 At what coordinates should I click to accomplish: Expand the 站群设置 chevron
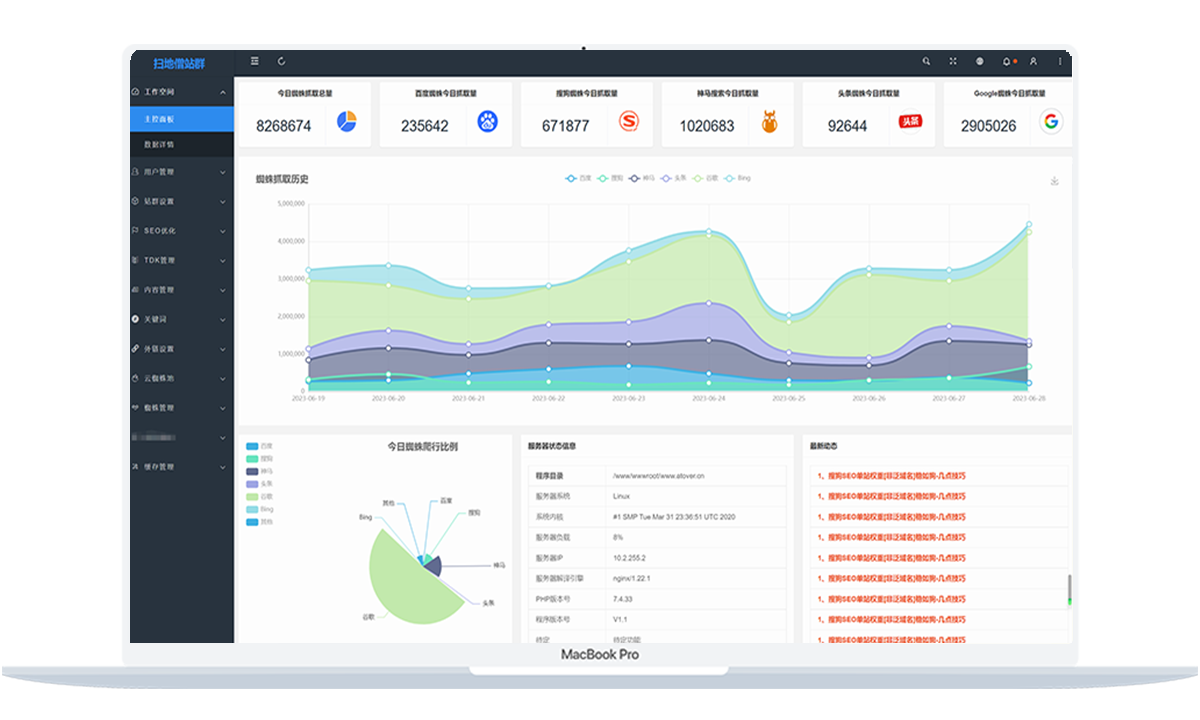(222, 201)
